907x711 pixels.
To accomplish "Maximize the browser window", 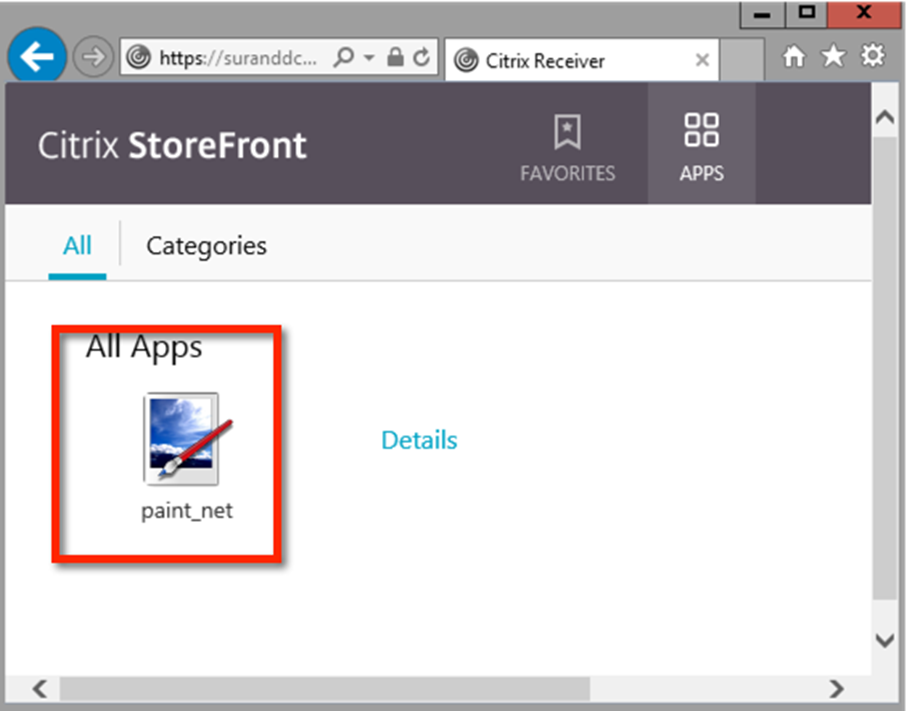I will [806, 13].
